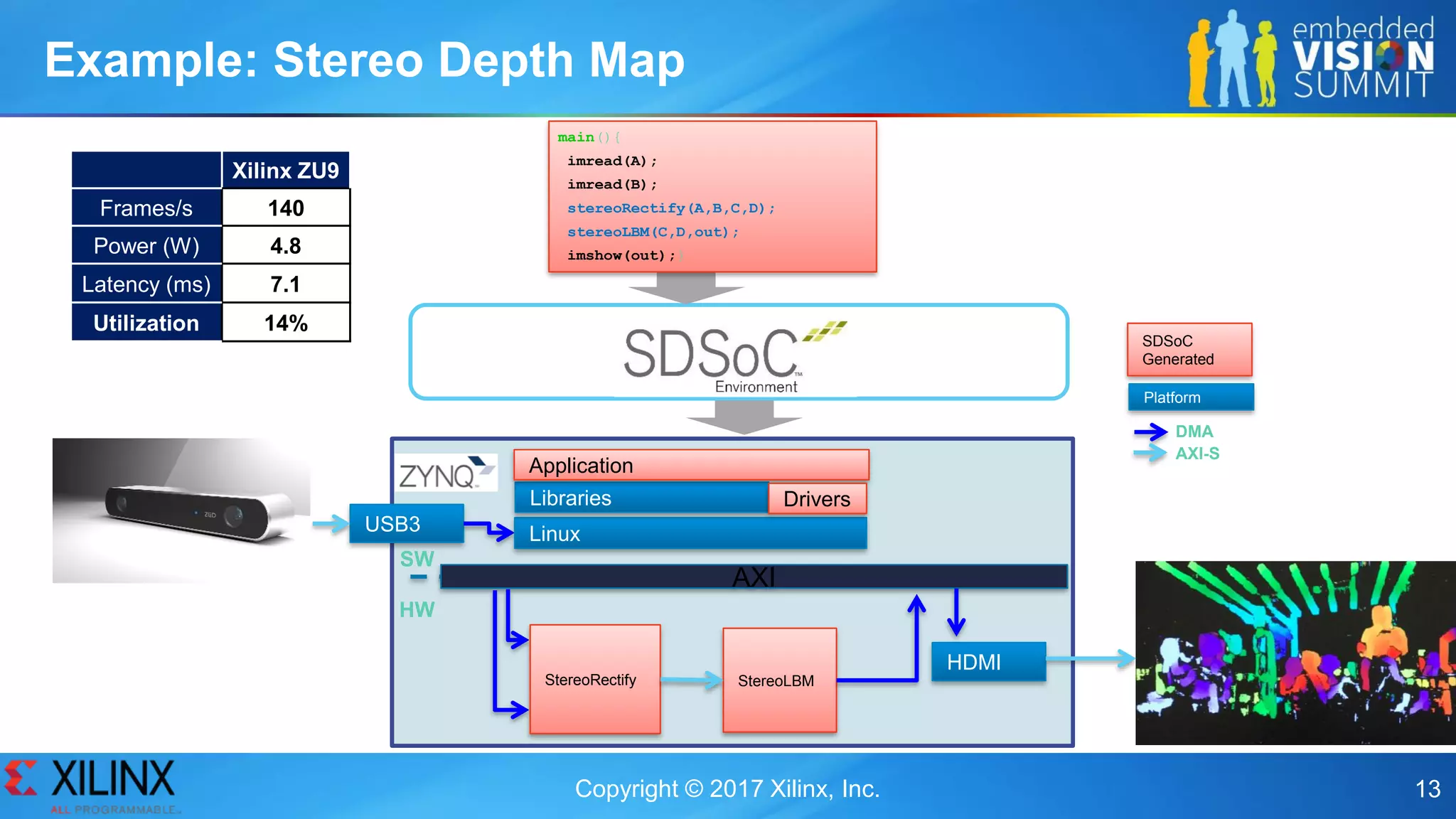1456x819 pixels.
Task: Click the dark blue DMA arrow legend
Action: click(1150, 432)
